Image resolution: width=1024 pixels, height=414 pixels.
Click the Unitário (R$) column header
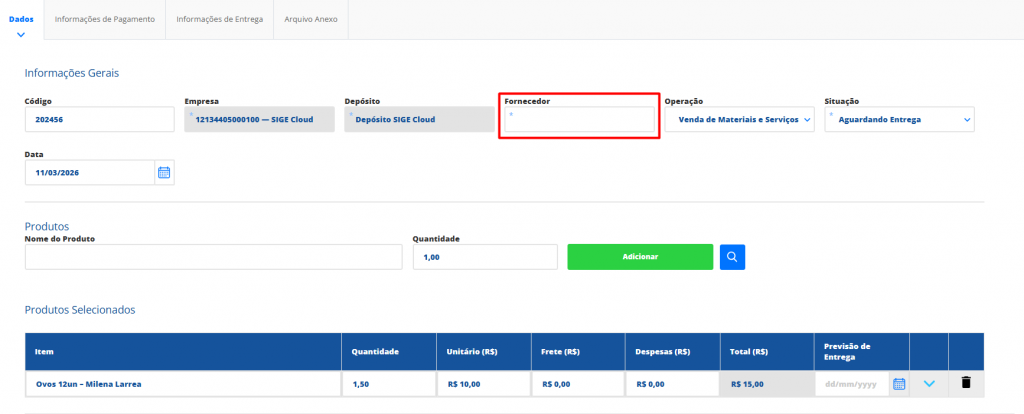click(484, 351)
